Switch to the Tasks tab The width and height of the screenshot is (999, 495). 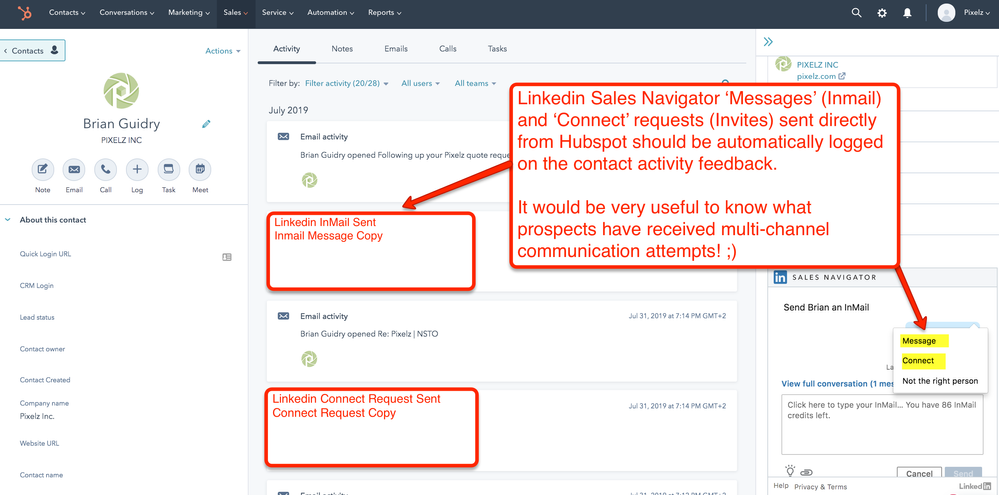click(498, 49)
